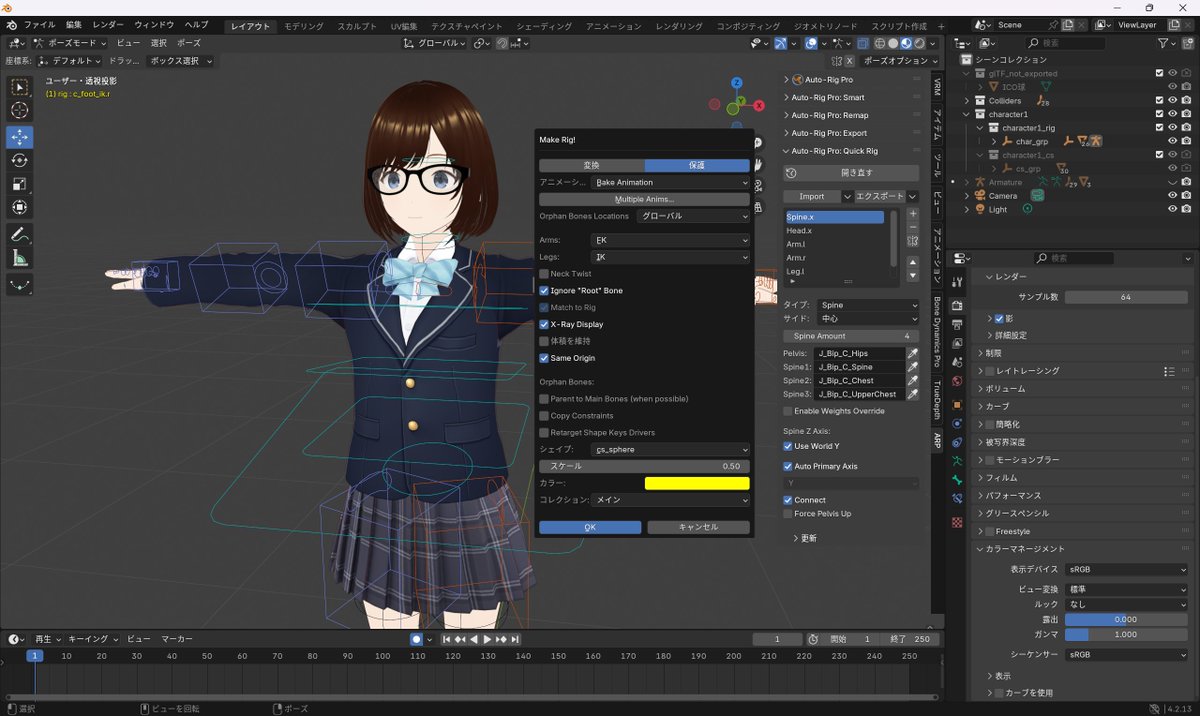Click OK in the Make Rig dialog
The height and width of the screenshot is (716, 1200).
click(589, 526)
